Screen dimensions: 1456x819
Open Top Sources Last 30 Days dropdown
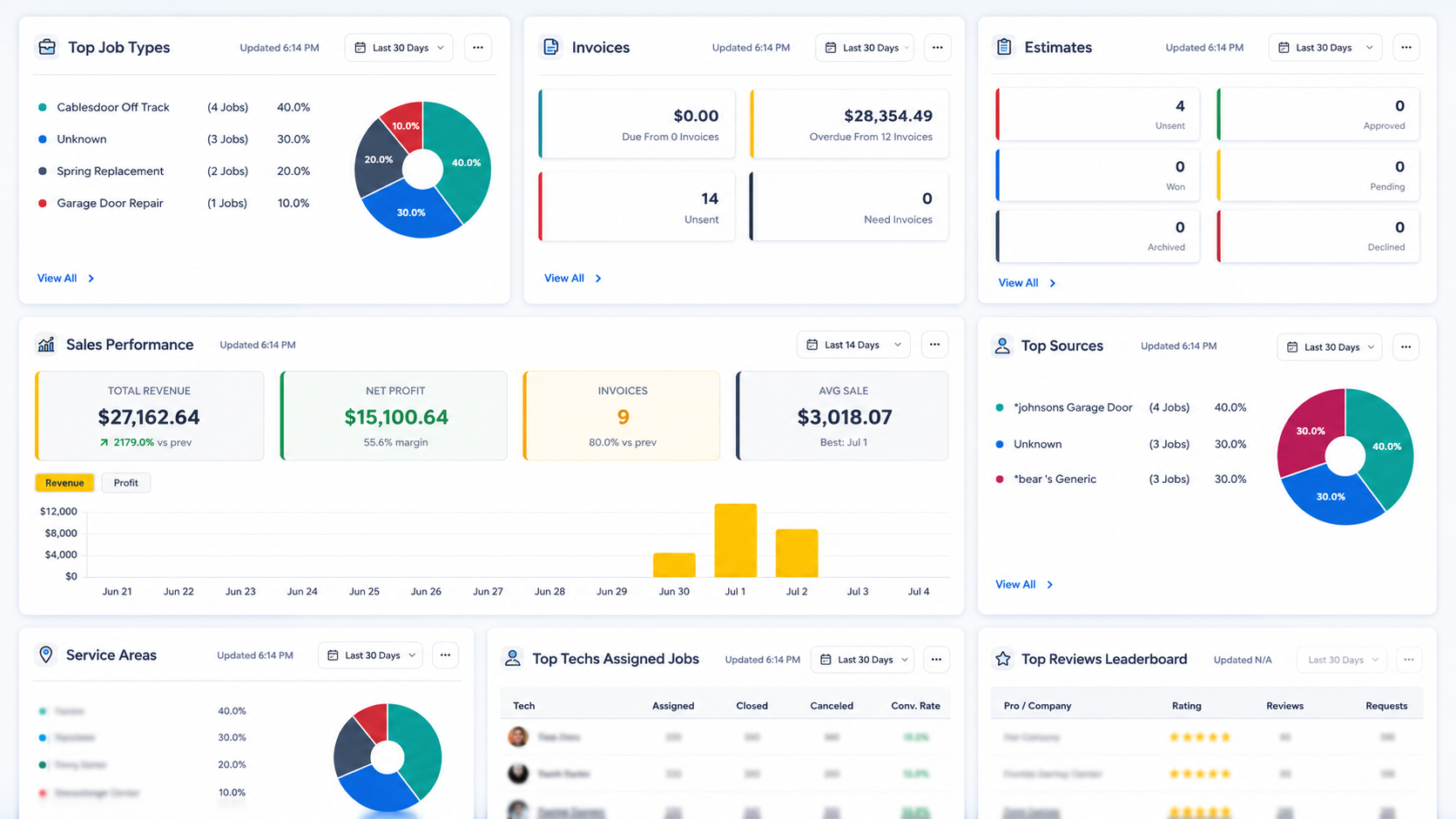pyautogui.click(x=1330, y=347)
